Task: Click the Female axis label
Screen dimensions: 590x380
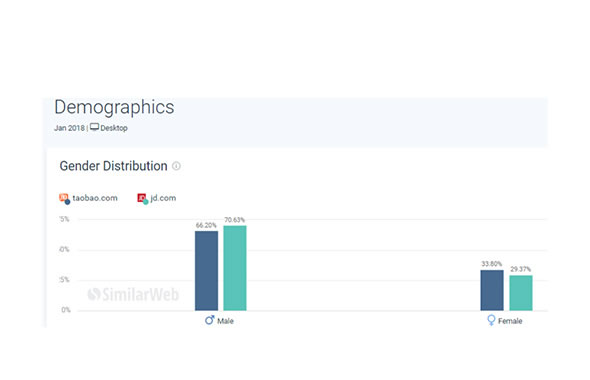Action: [510, 321]
